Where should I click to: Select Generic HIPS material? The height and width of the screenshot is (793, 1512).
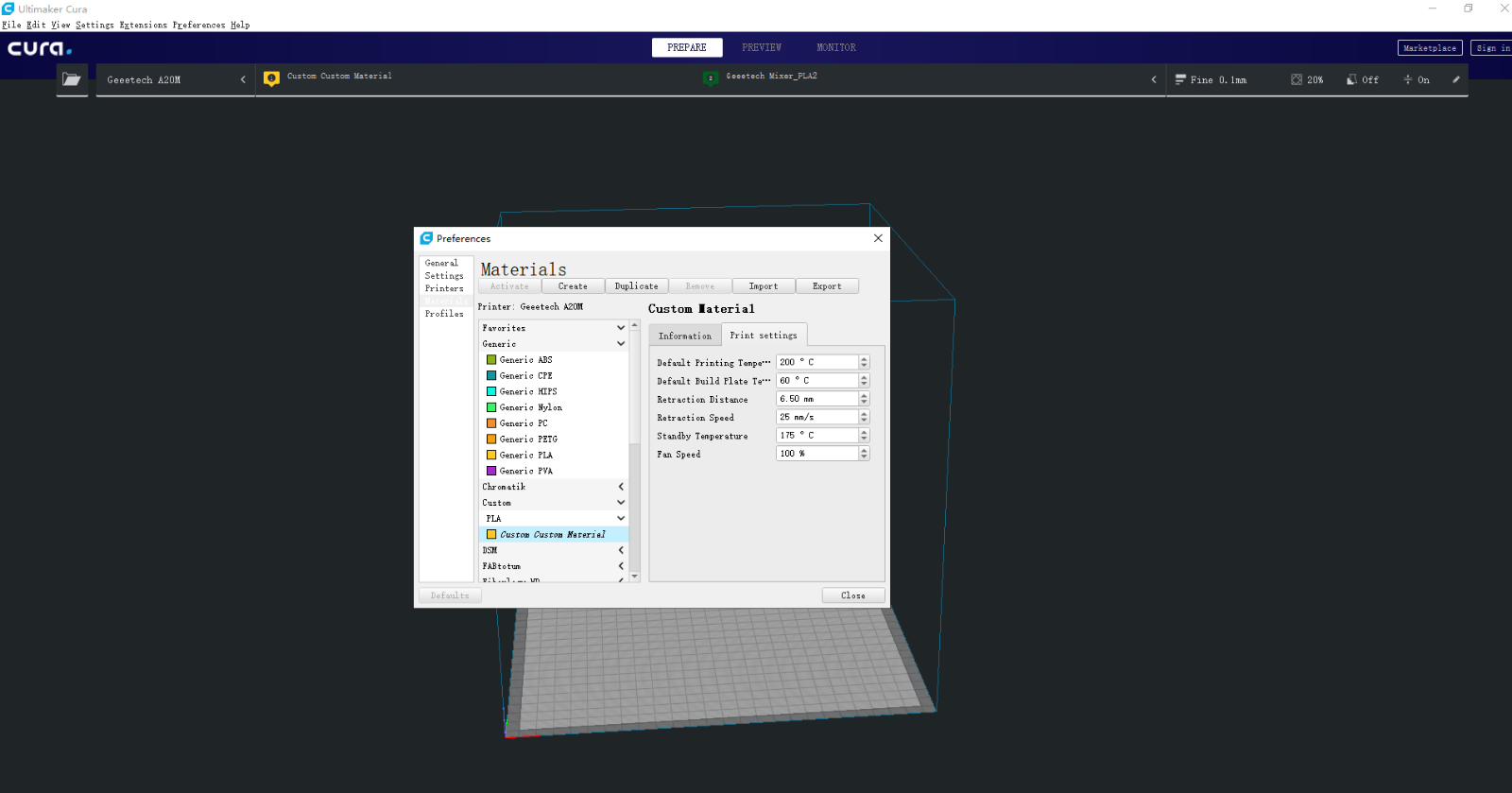[x=554, y=391]
